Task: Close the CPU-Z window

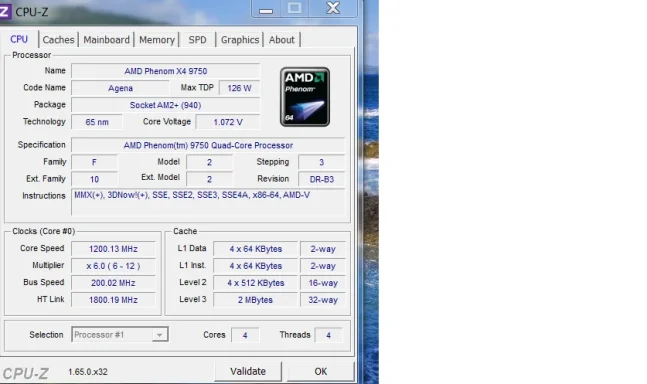Action: point(333,8)
